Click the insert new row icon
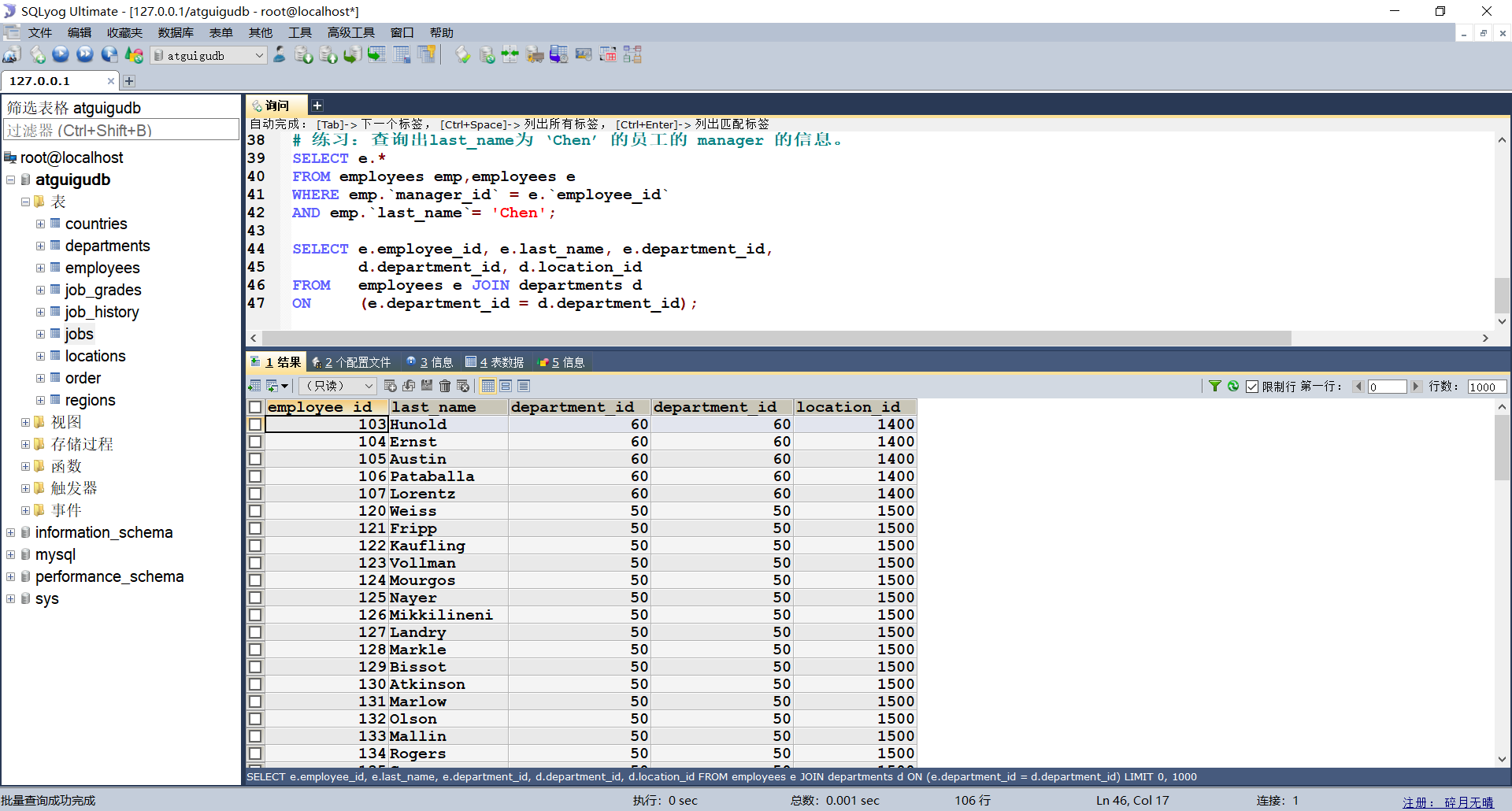 click(x=390, y=386)
